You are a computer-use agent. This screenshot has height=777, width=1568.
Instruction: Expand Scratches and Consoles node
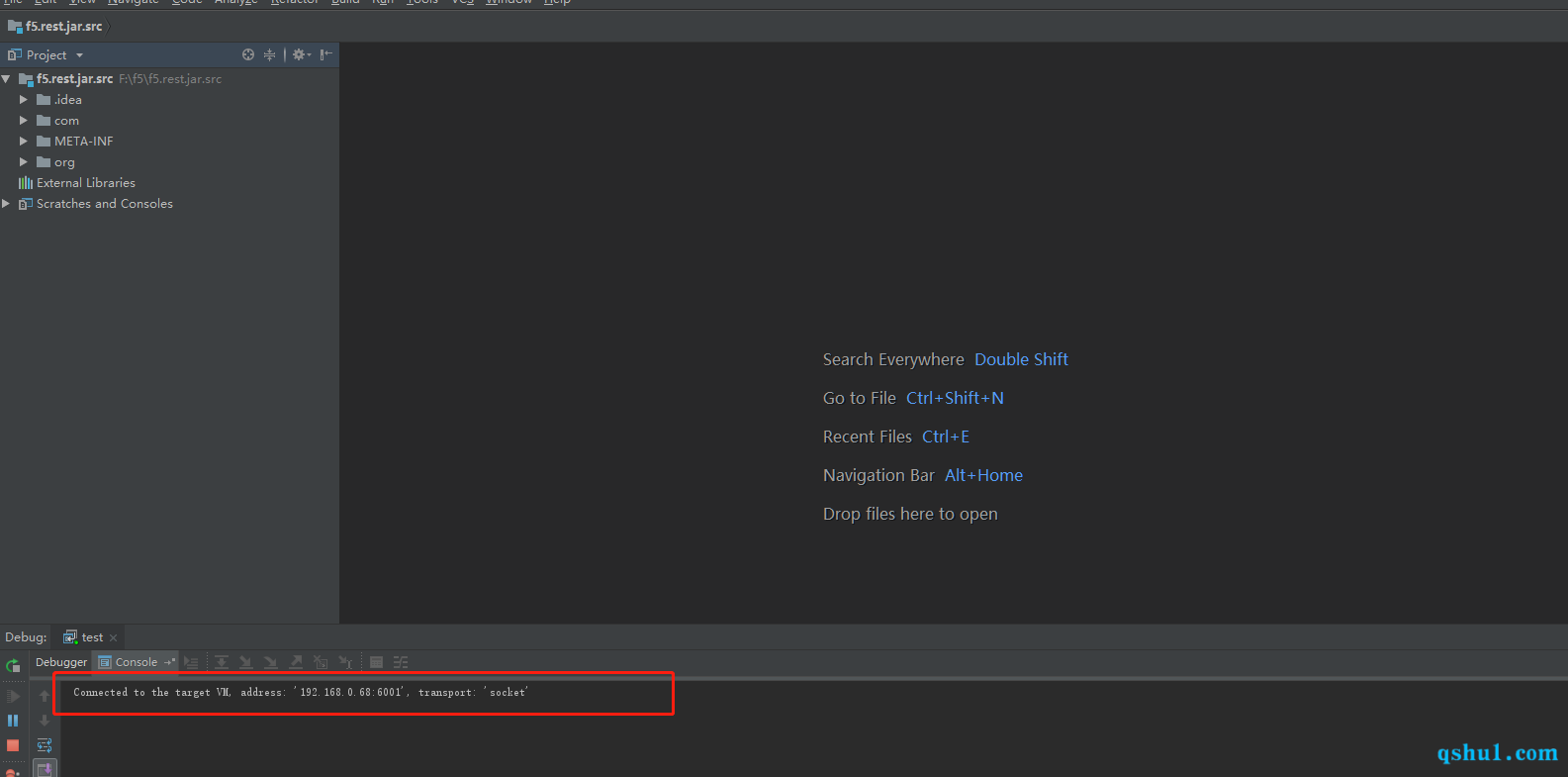coord(7,204)
